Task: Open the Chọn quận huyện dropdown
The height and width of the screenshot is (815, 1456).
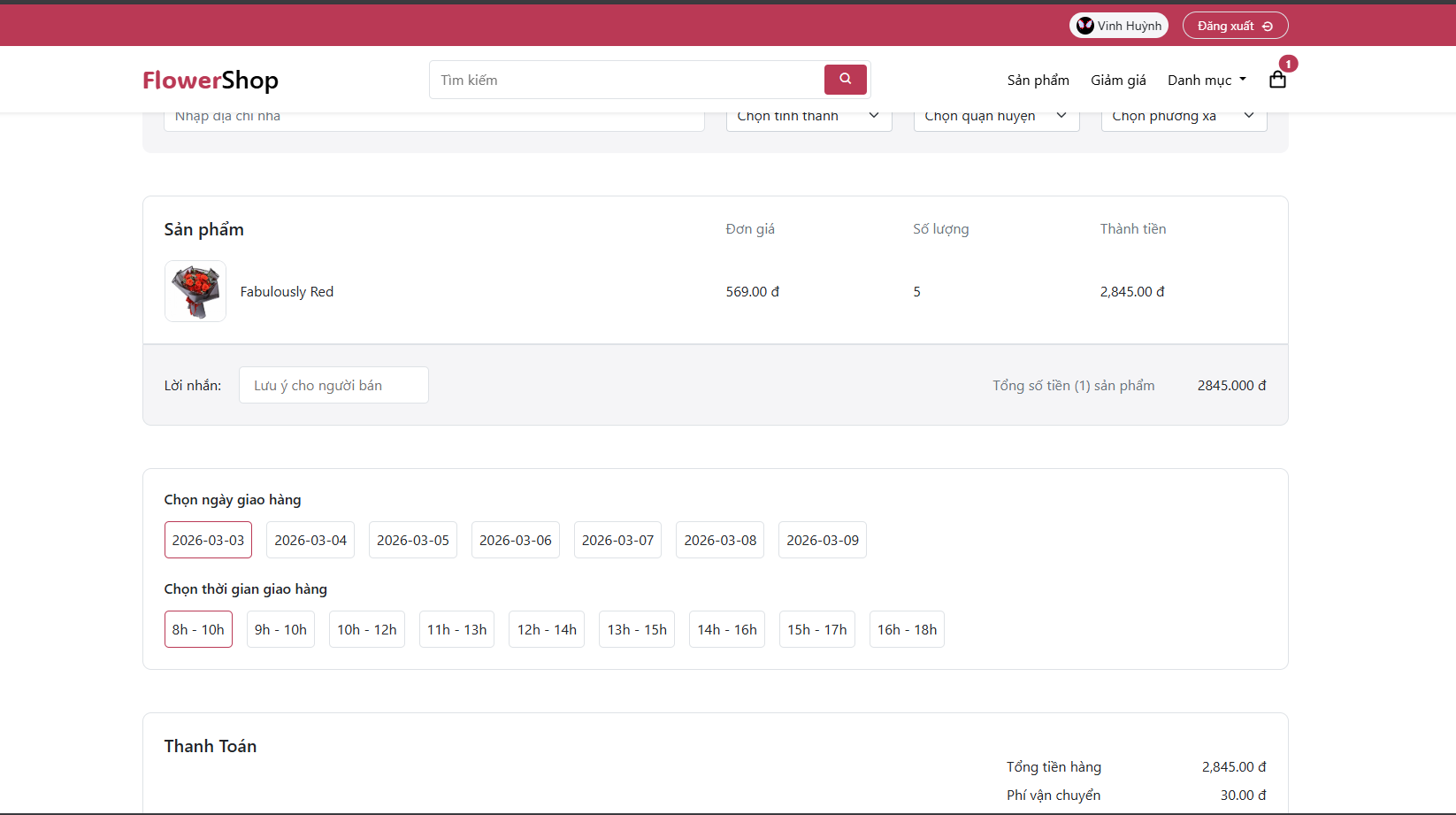Action: click(996, 118)
